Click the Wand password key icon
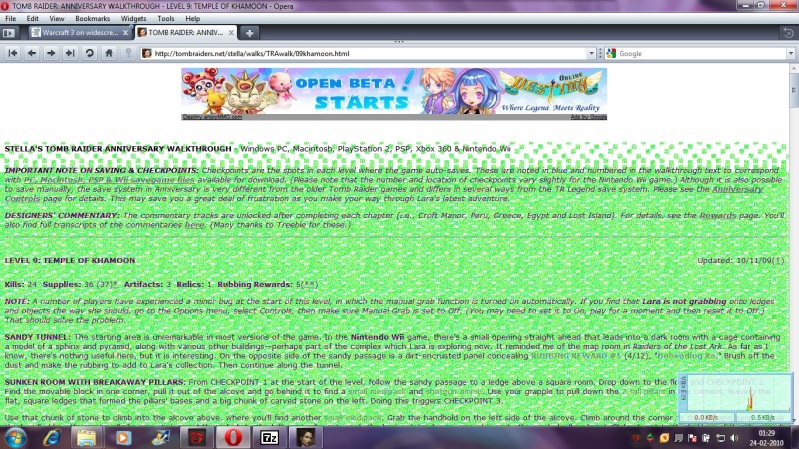799x449 pixels. click(x=128, y=53)
